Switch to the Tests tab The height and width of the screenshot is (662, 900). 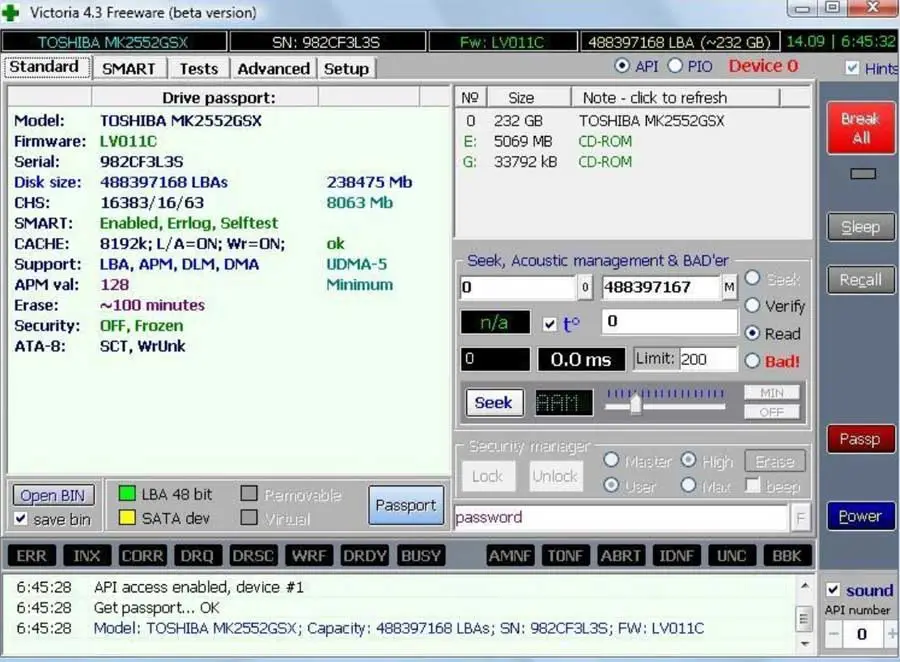[199, 68]
